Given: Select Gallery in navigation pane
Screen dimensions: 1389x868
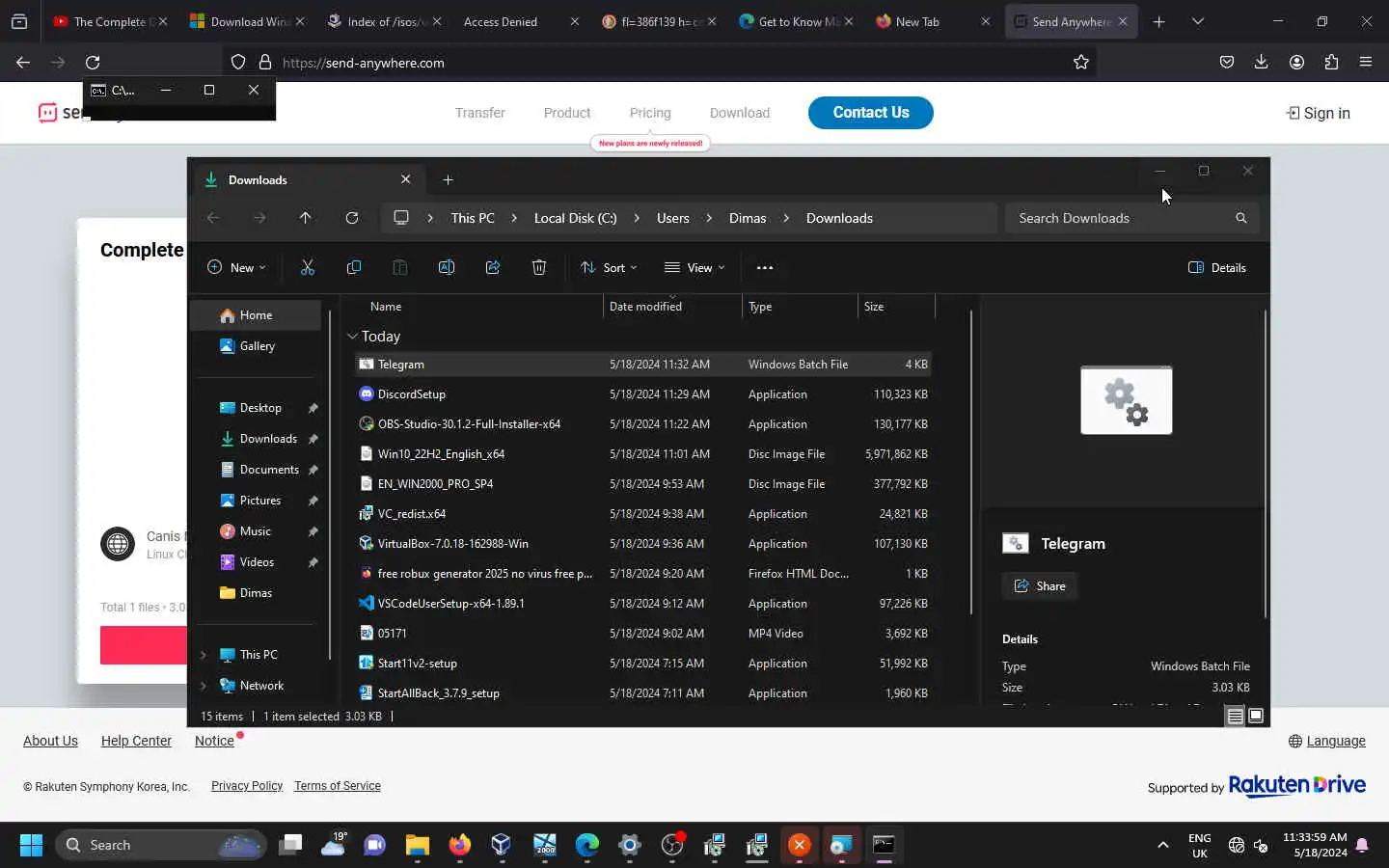Looking at the screenshot, I should click(256, 346).
